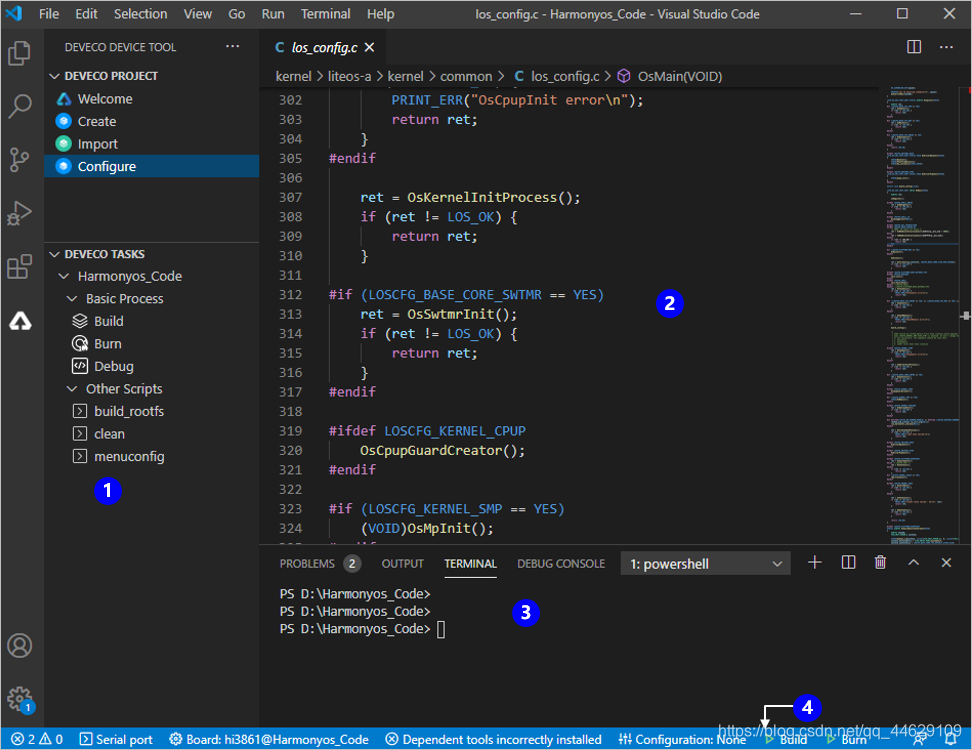Switch to the TERMINAL panel tab
The width and height of the screenshot is (972, 750).
coord(470,563)
